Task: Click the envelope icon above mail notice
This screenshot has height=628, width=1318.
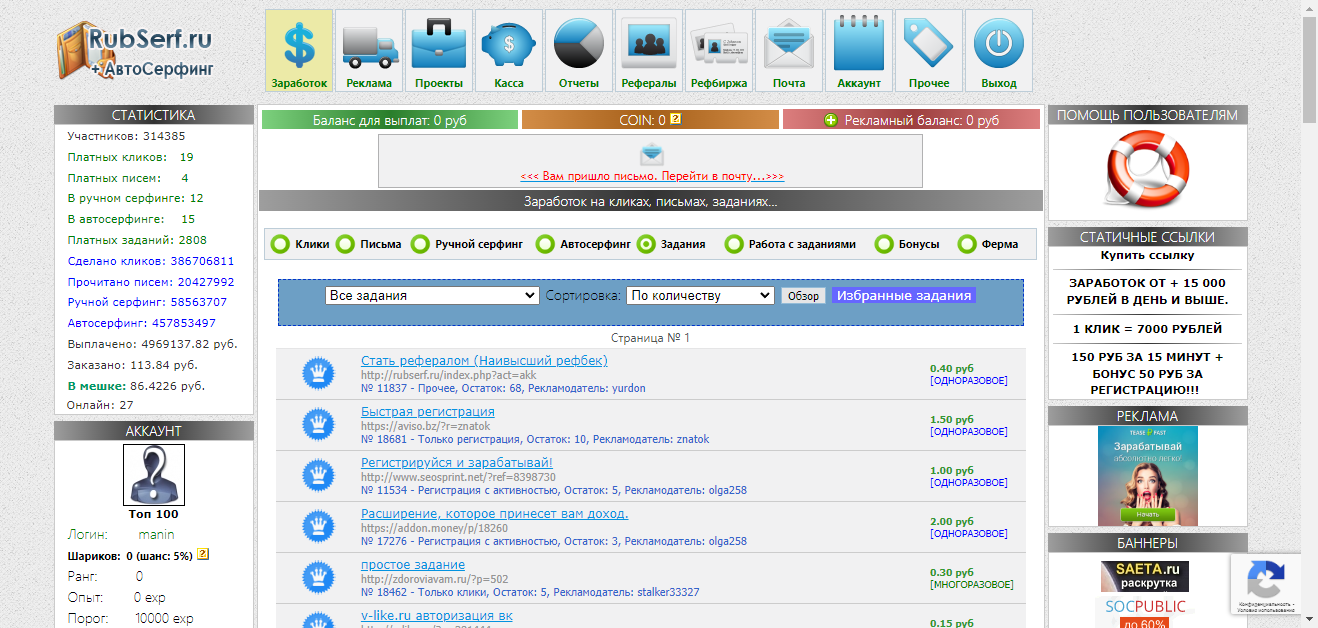Action: (652, 154)
